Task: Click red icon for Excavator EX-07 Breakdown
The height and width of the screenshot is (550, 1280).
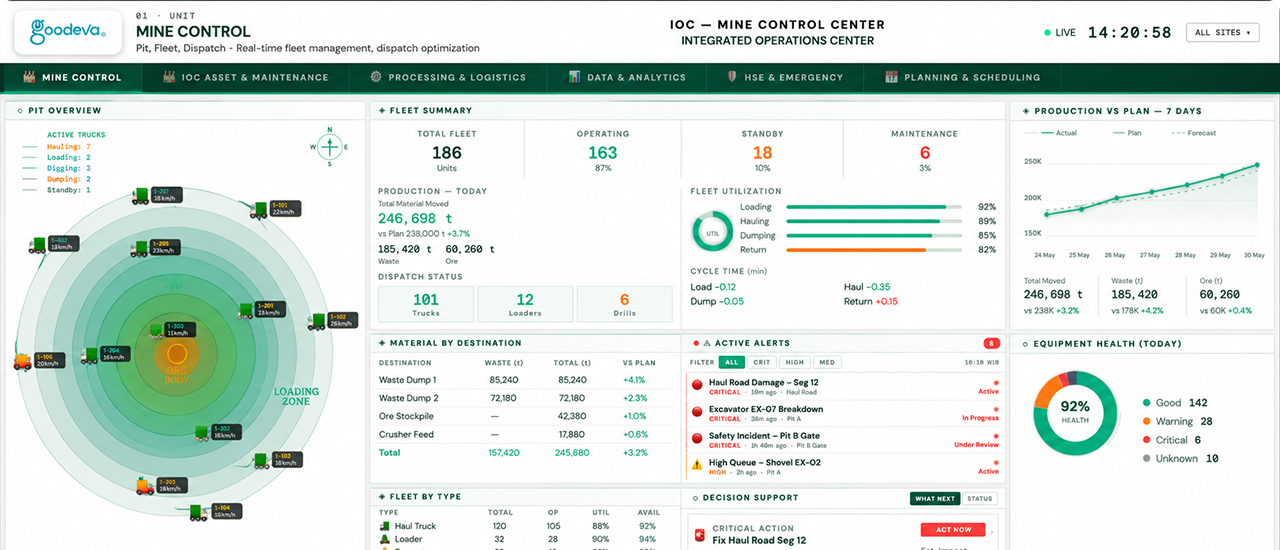Action: [x=697, y=410]
